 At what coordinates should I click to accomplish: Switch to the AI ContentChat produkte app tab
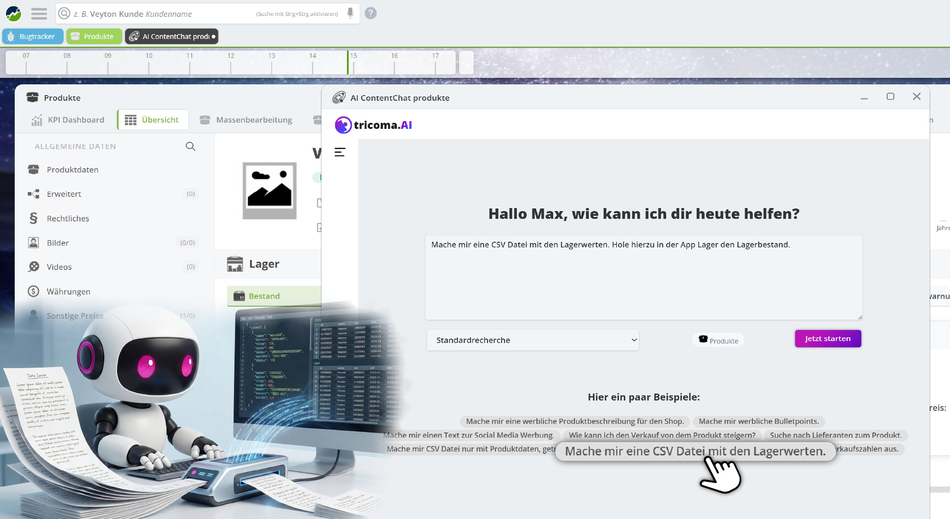[171, 36]
